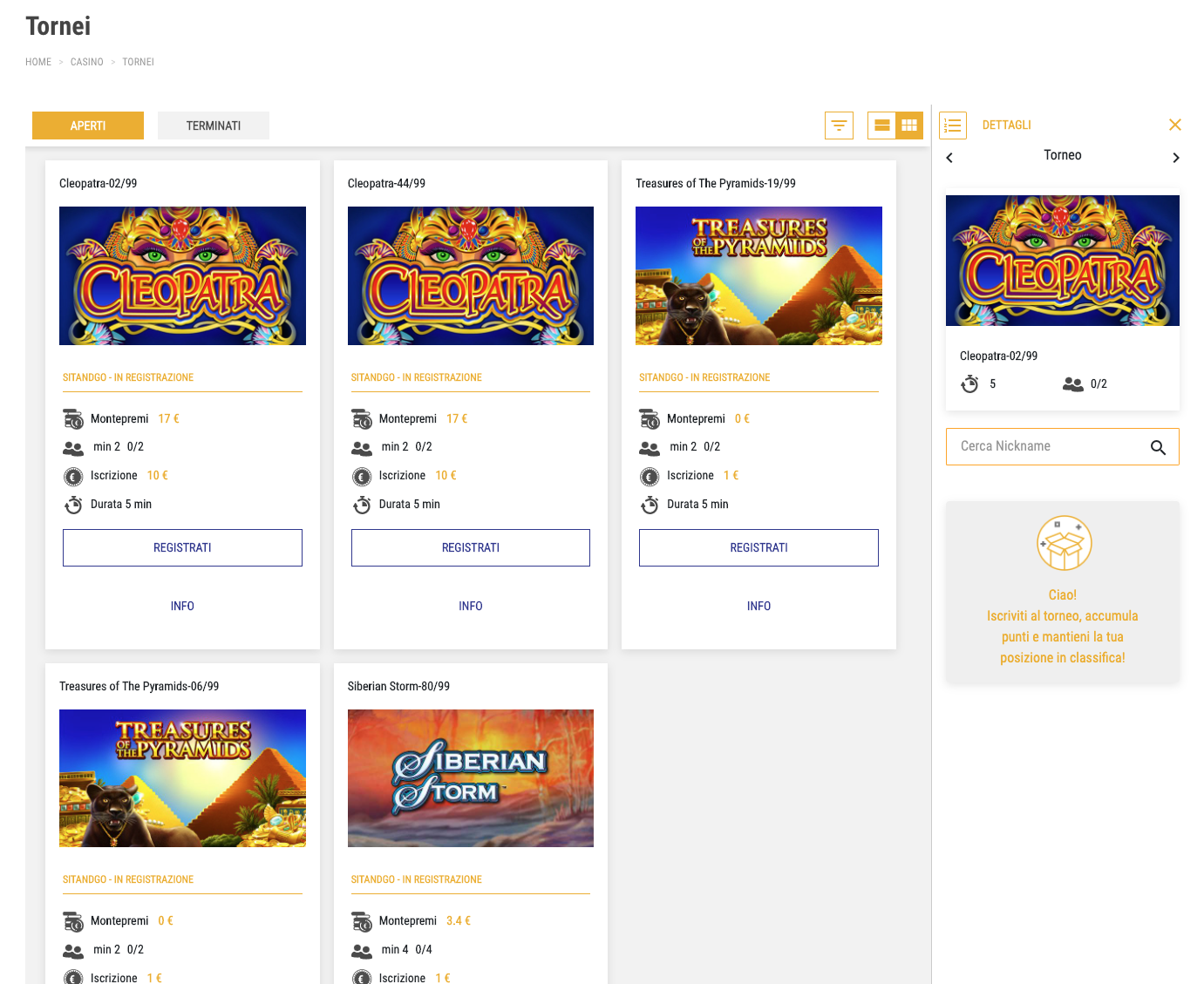
Task: Register for Cleopatra-02/99 tournament
Action: pyautogui.click(x=182, y=547)
